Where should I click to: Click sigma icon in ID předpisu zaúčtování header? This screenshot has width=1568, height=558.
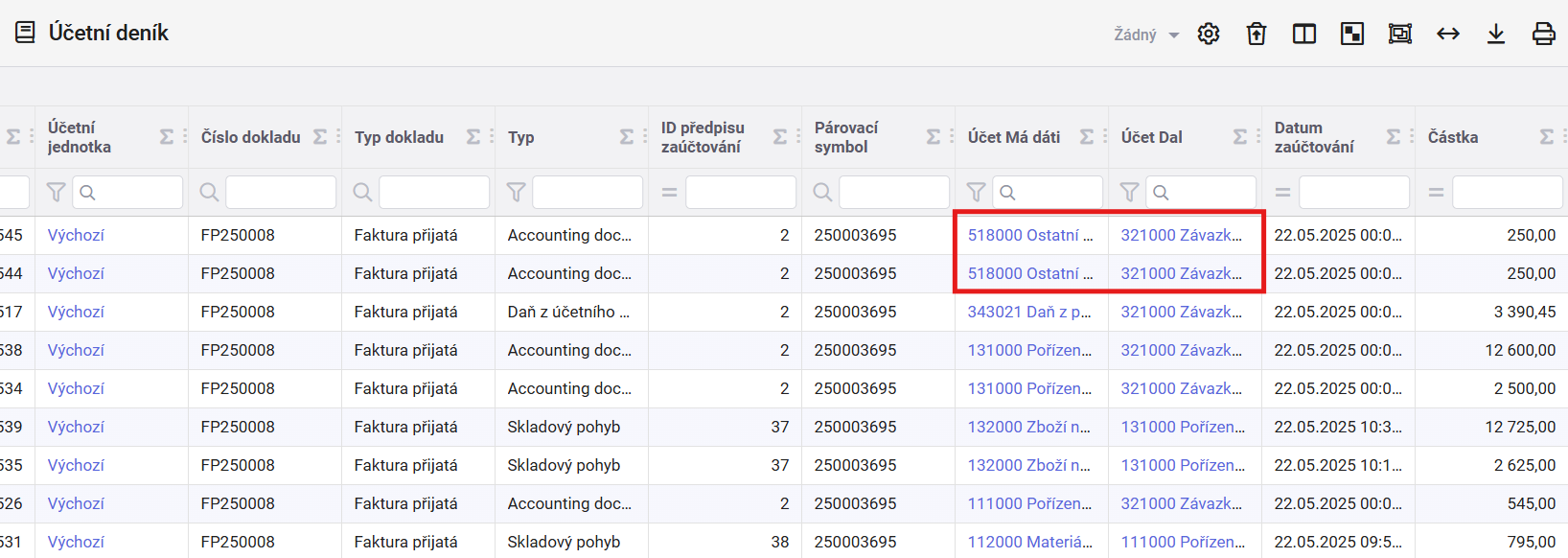click(780, 137)
